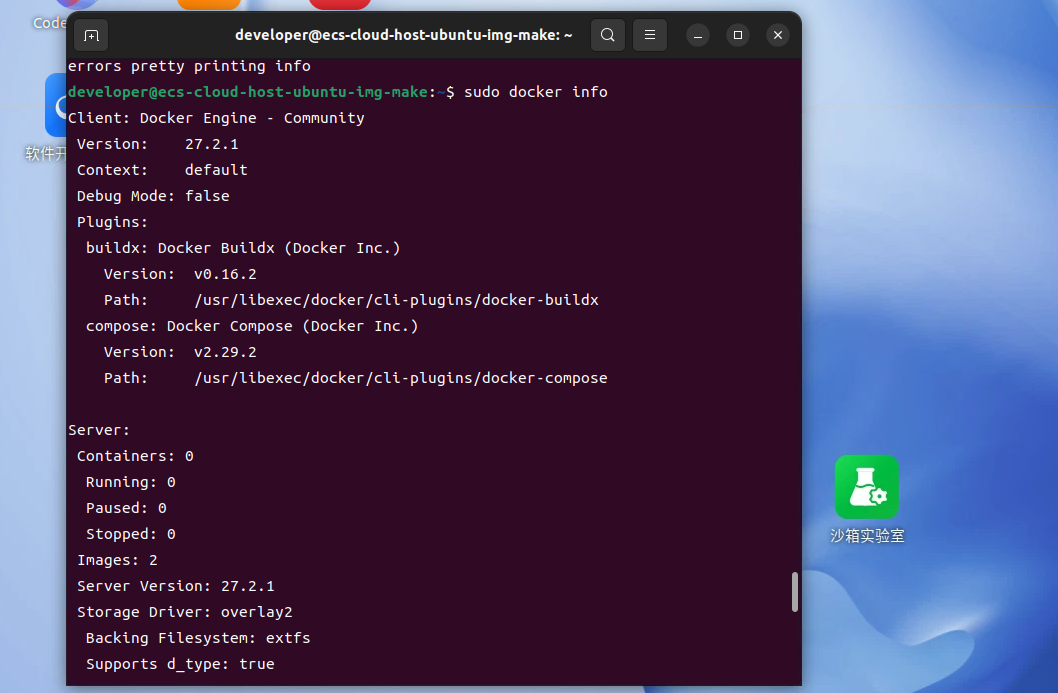Click the terminal window title text

[x=403, y=35]
